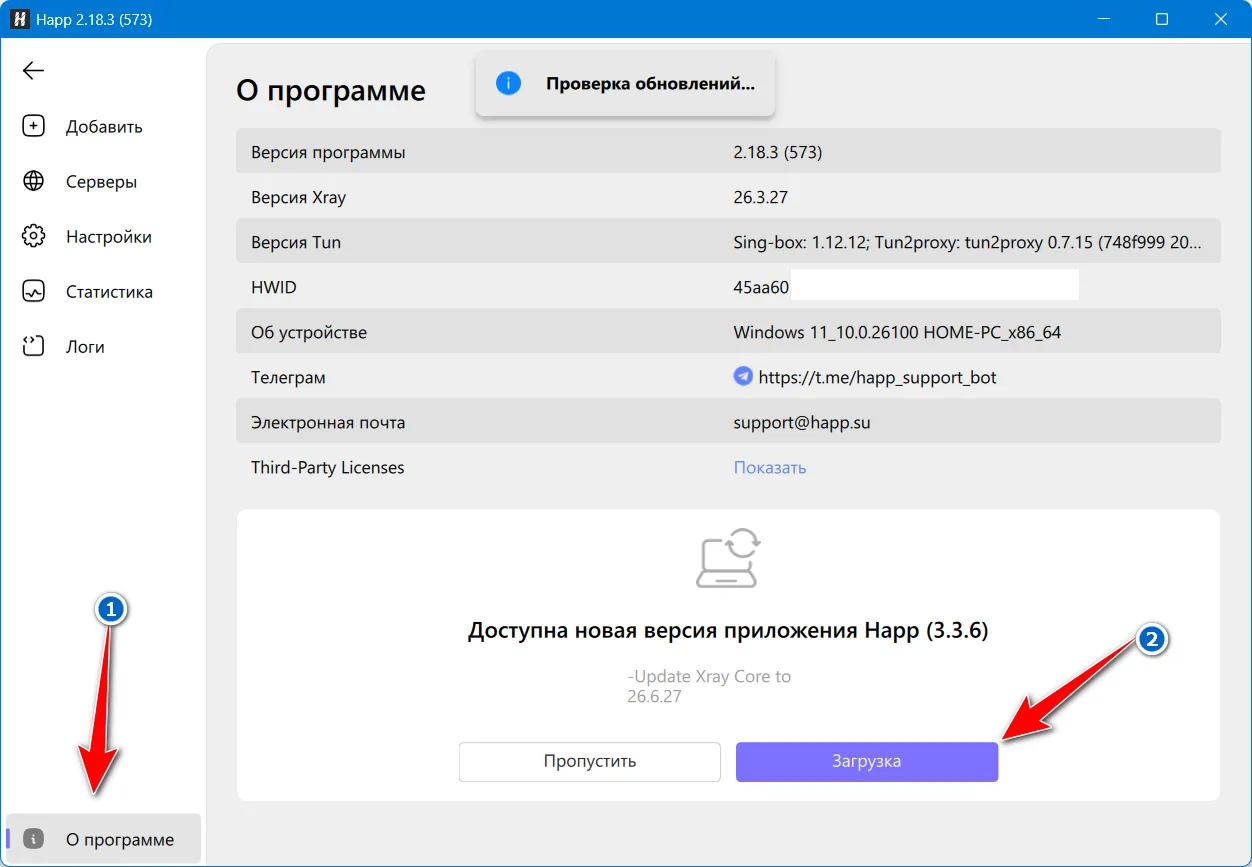Click program version value 2.18.3 (573)
The height and width of the screenshot is (867, 1252).
pos(777,153)
